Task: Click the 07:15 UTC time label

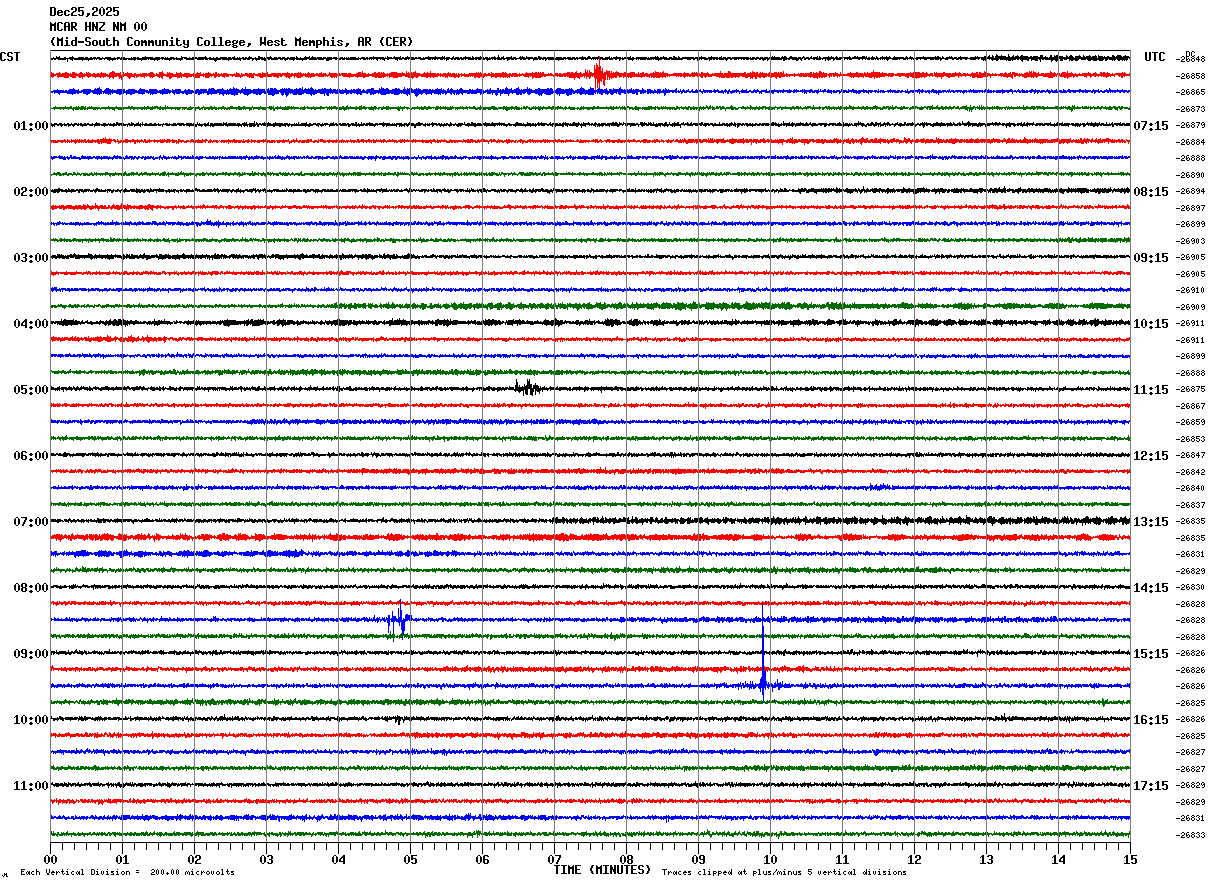Action: tap(1151, 126)
